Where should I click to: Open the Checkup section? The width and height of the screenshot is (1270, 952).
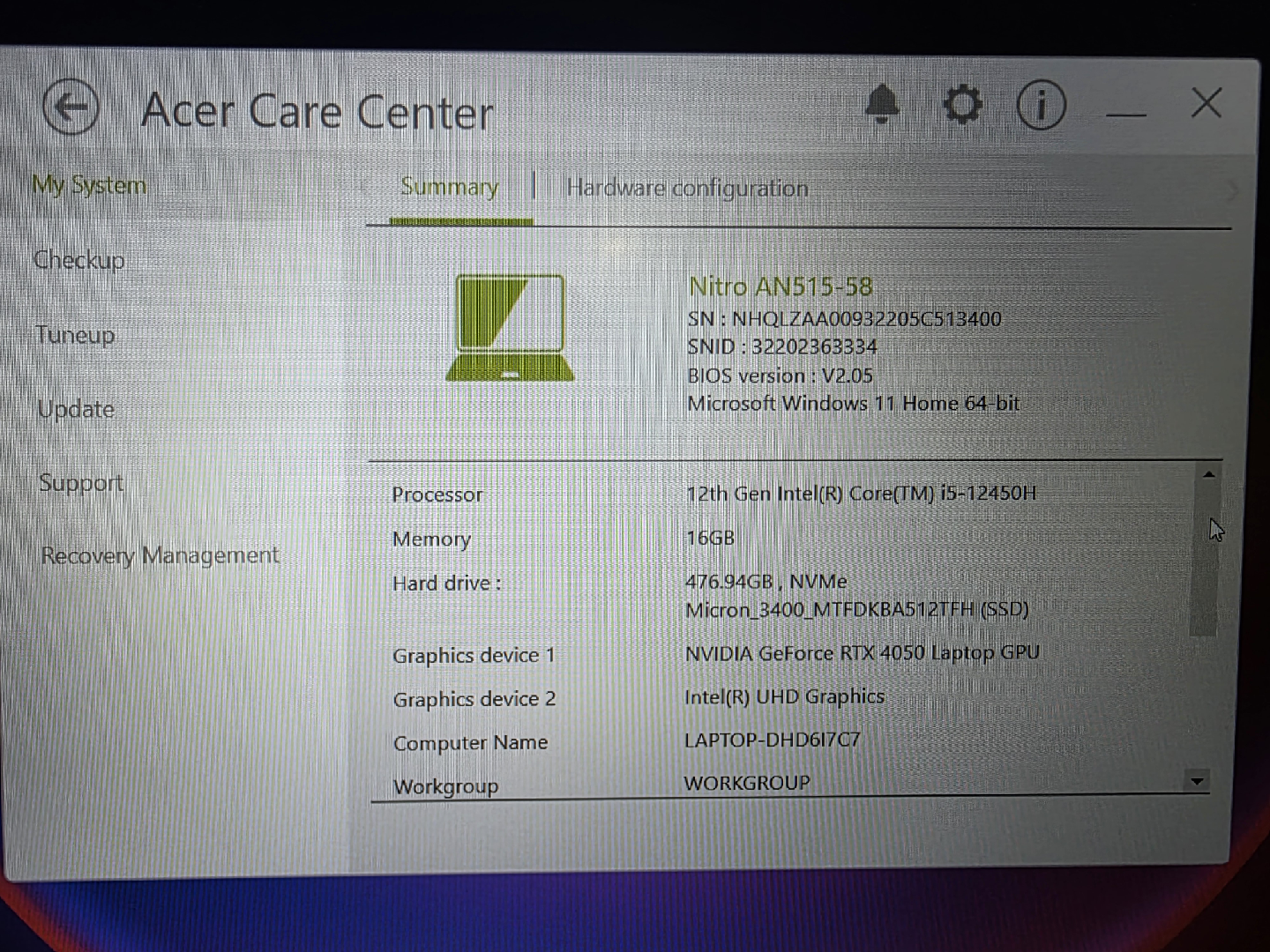click(78, 260)
